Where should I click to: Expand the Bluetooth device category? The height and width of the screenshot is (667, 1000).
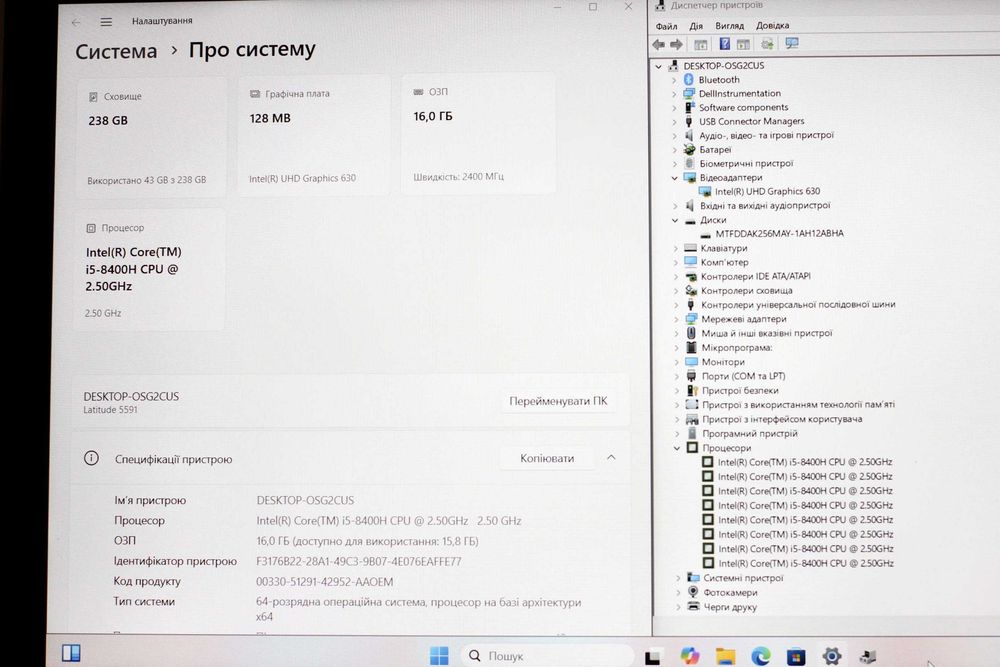674,80
